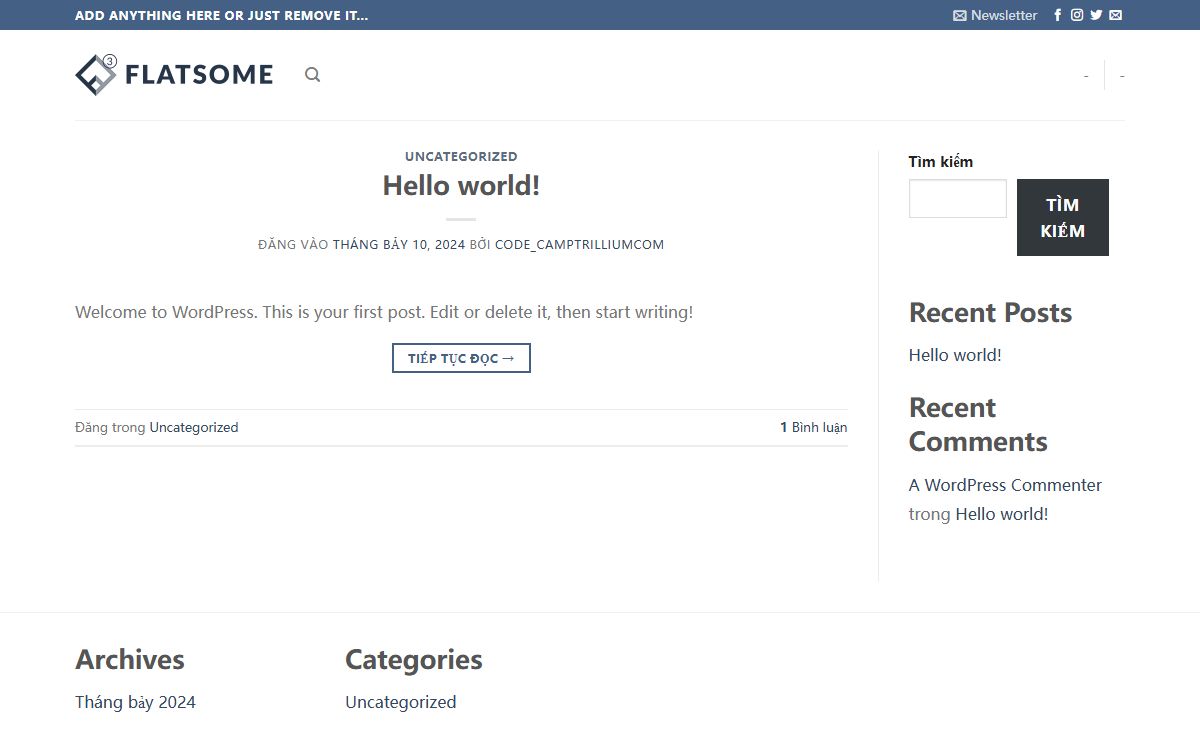Focus the sidebar "Tìm kiếm" text field
Viewport: 1200px width, 740px height.
[x=957, y=199]
